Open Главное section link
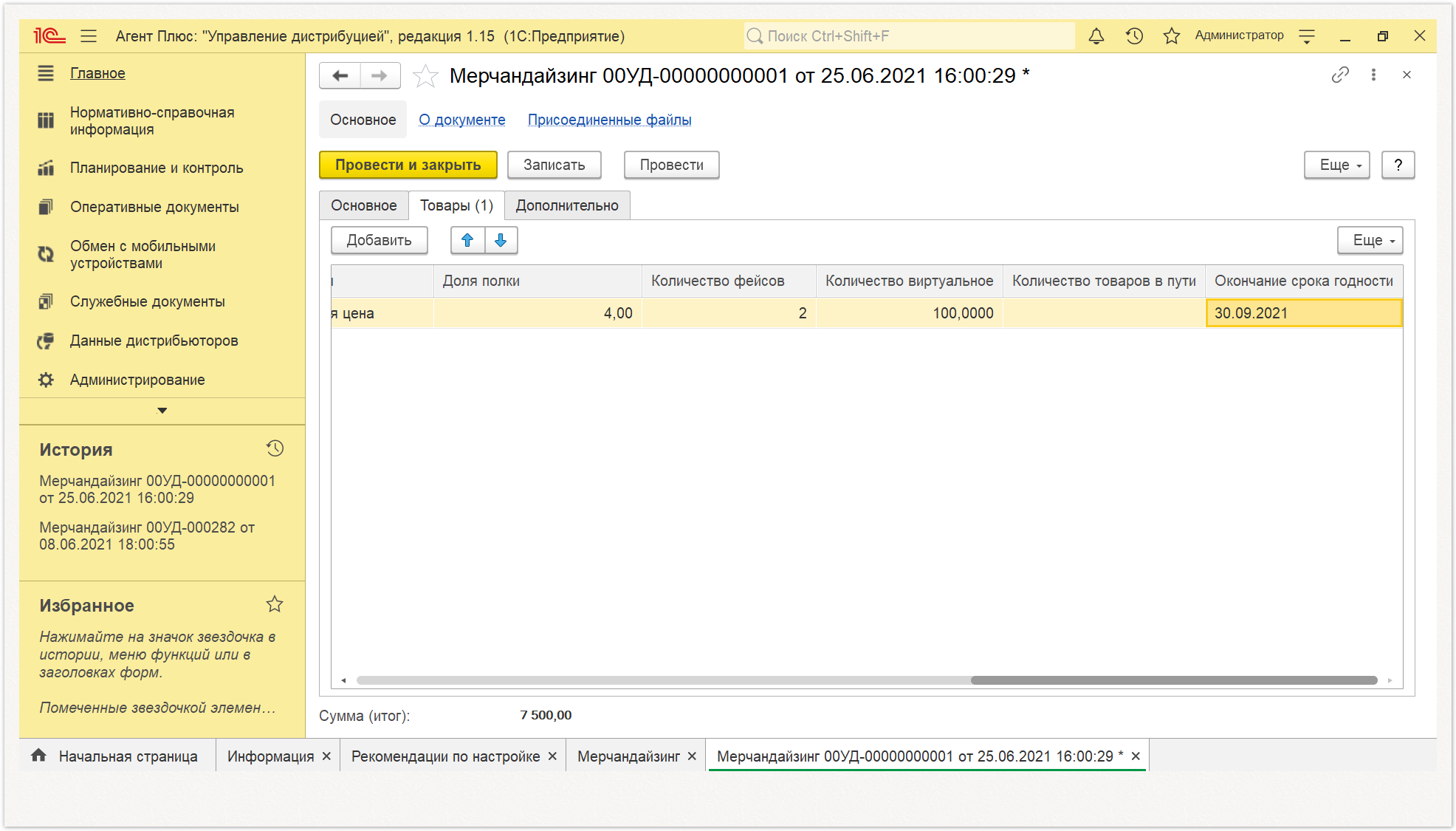Image resolution: width=1456 pixels, height=831 pixels. 97,73
